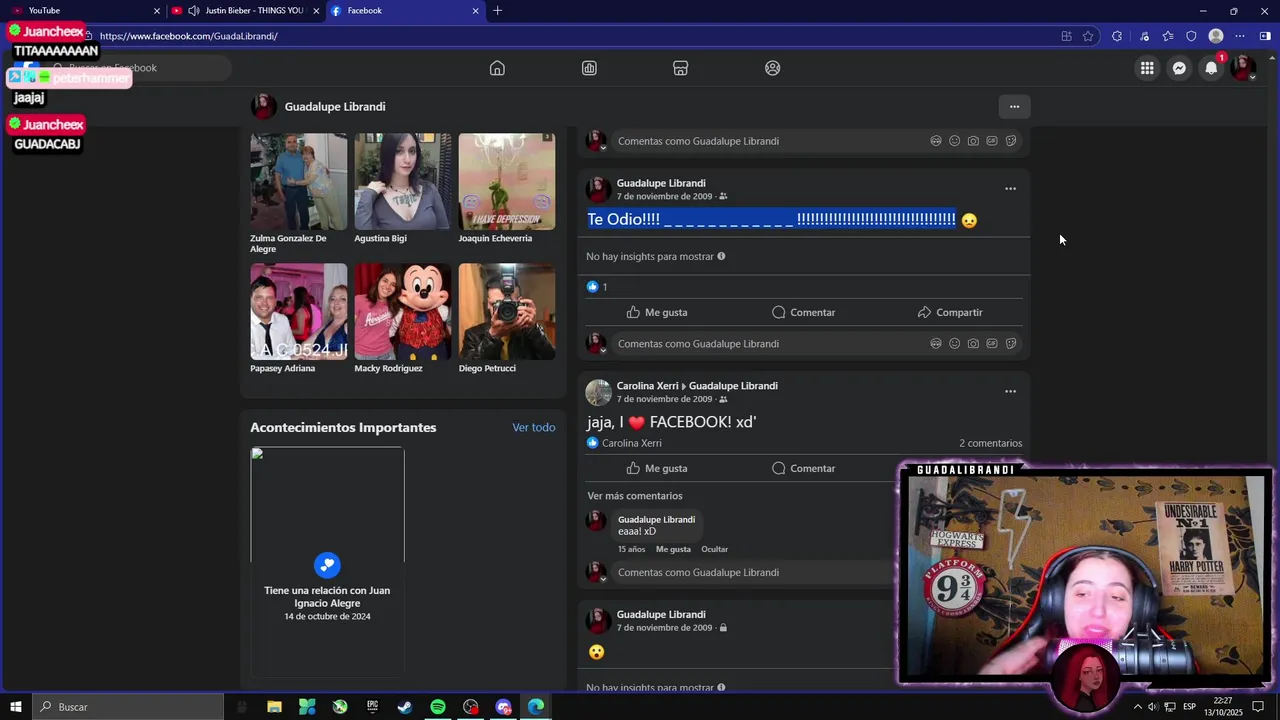Insert emoji in the 'Te Odio' post comment box
The width and height of the screenshot is (1280, 720).
tap(954, 343)
